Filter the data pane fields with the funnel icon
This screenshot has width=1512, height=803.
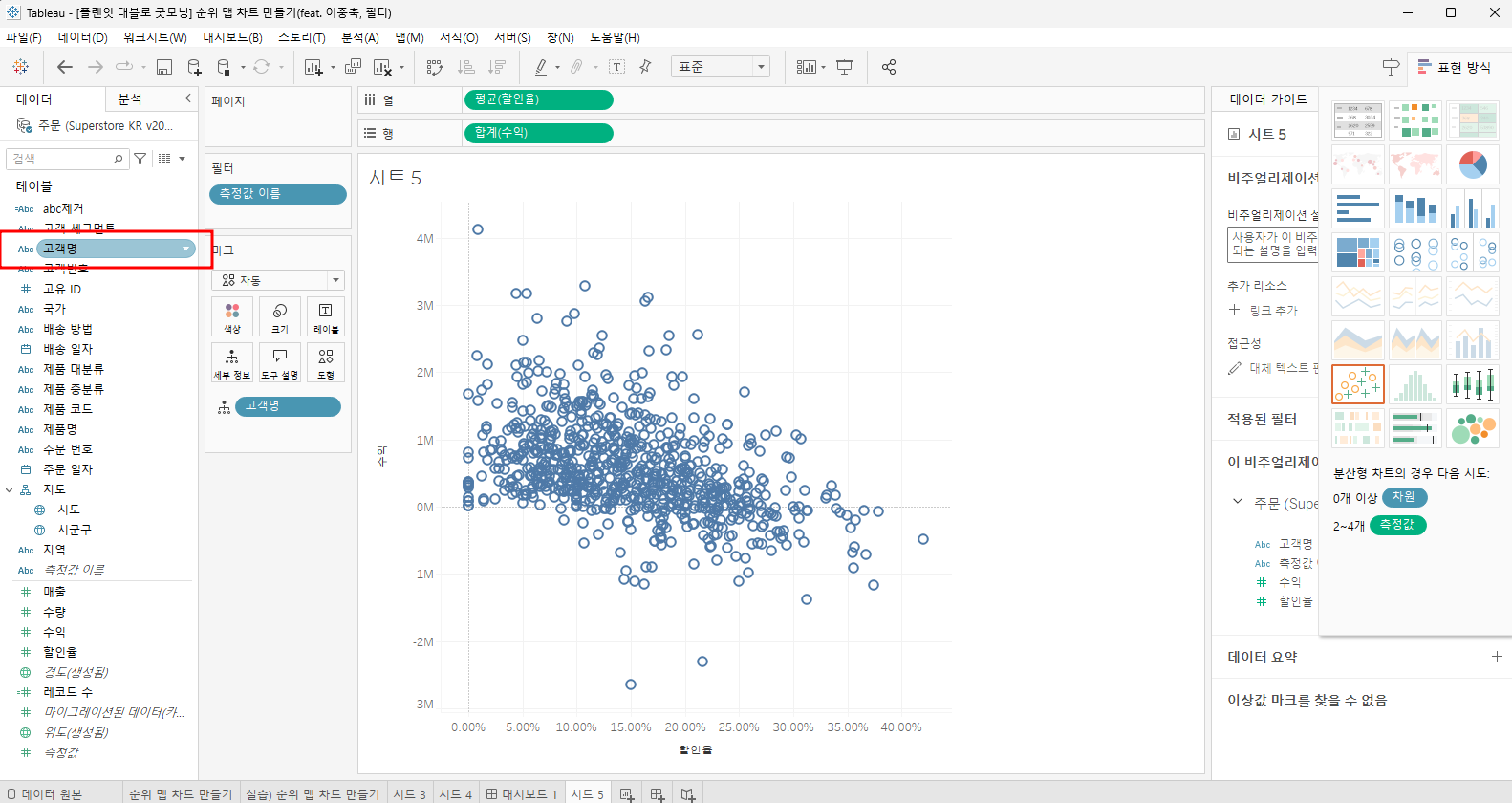coord(140,159)
